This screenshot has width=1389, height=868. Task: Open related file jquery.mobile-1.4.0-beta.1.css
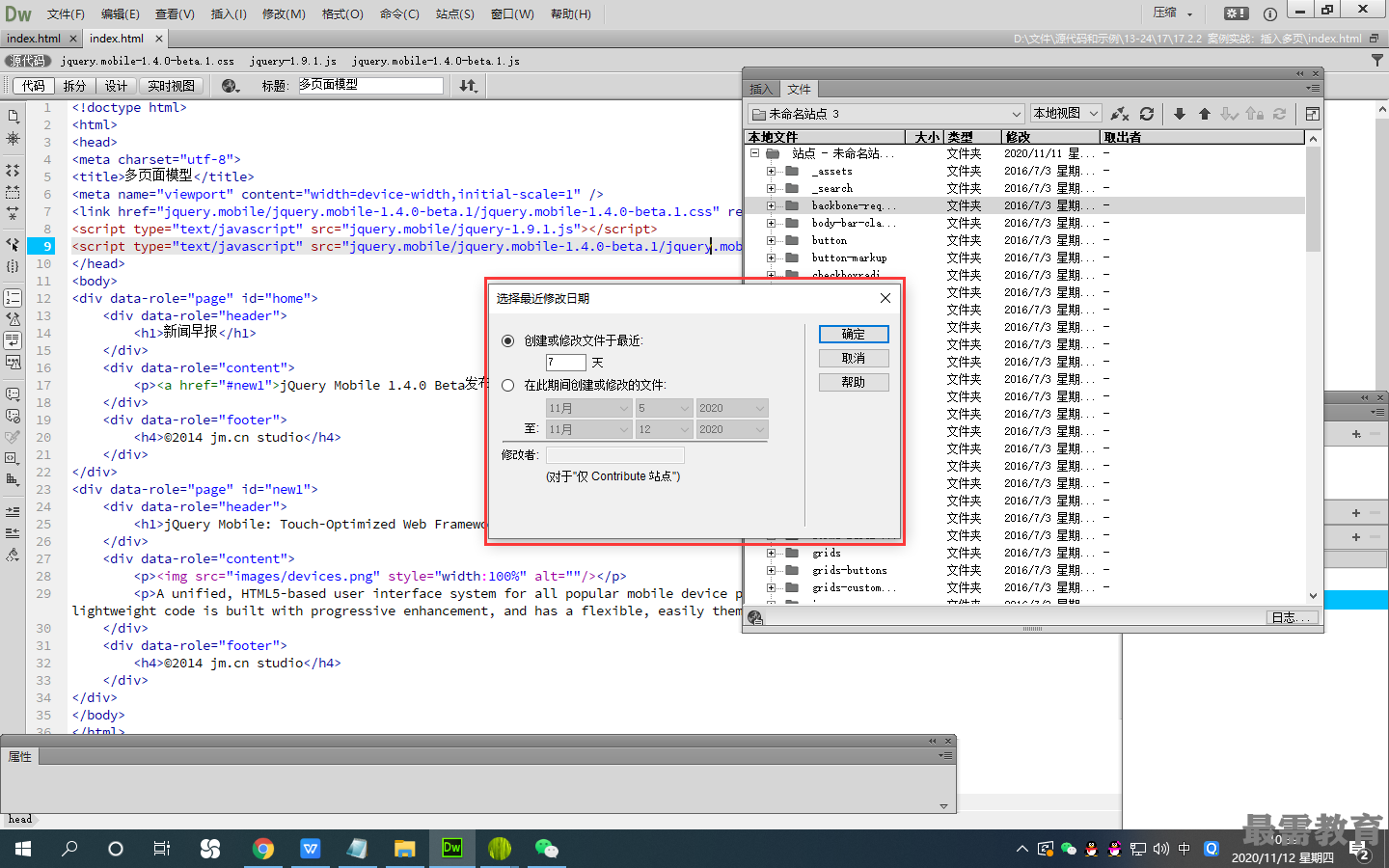(x=148, y=61)
